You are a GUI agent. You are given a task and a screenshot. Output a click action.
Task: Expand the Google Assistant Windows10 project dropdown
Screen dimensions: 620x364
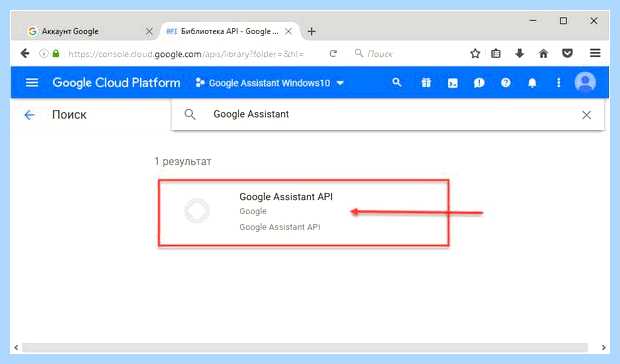pyautogui.click(x=270, y=83)
